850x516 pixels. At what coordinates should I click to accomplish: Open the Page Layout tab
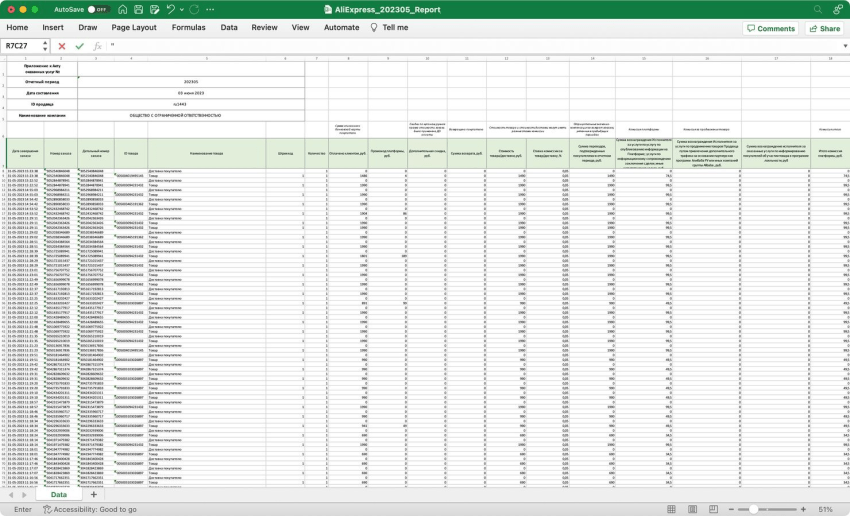point(134,27)
